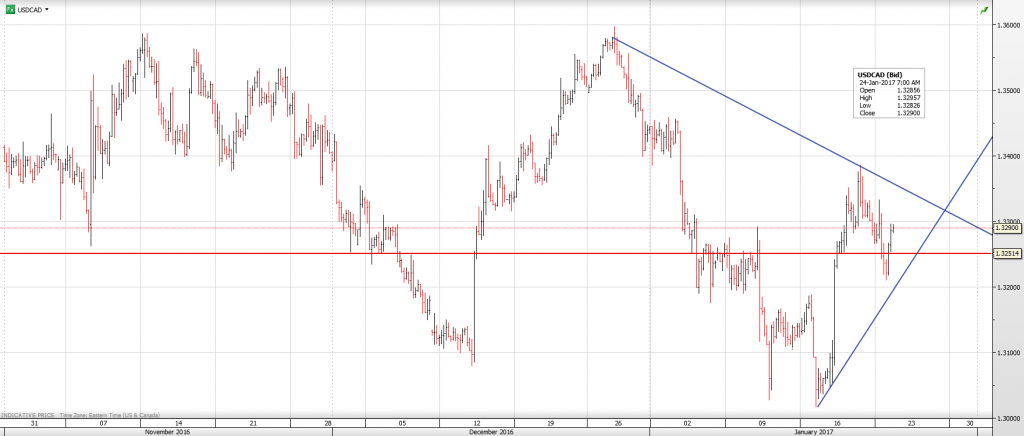Click the USDCAD symbol name label
1024x436 pixels.
click(x=29, y=8)
